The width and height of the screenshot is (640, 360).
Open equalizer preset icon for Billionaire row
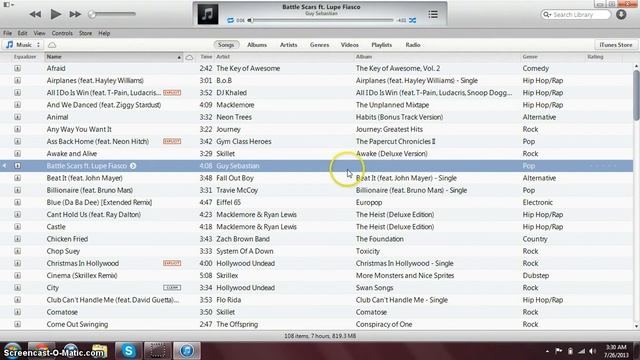coord(18,190)
